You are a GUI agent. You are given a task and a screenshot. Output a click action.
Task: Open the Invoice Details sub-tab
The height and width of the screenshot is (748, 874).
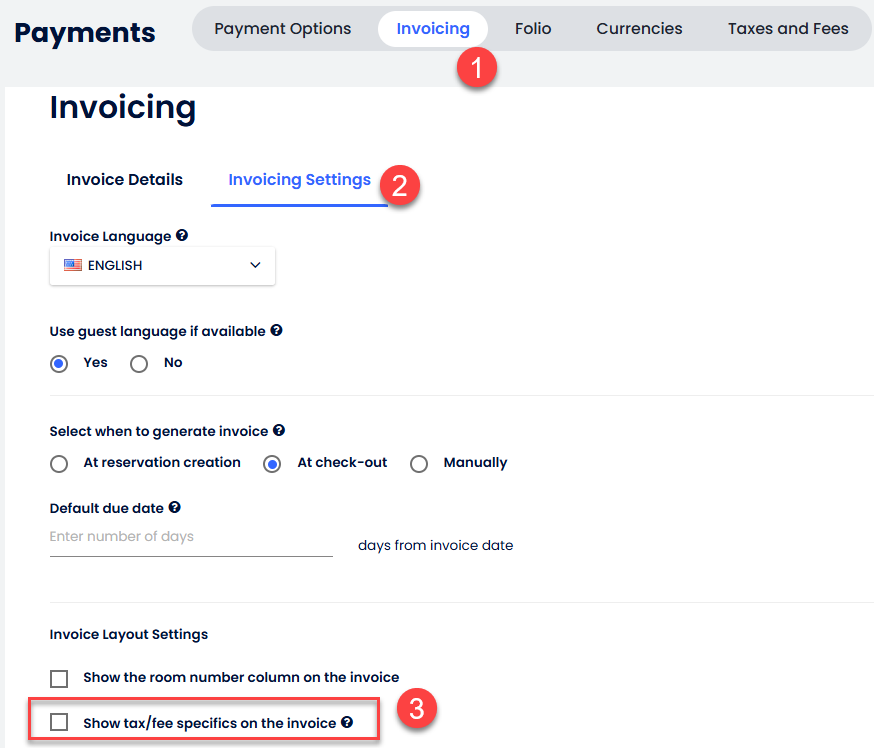(x=125, y=180)
